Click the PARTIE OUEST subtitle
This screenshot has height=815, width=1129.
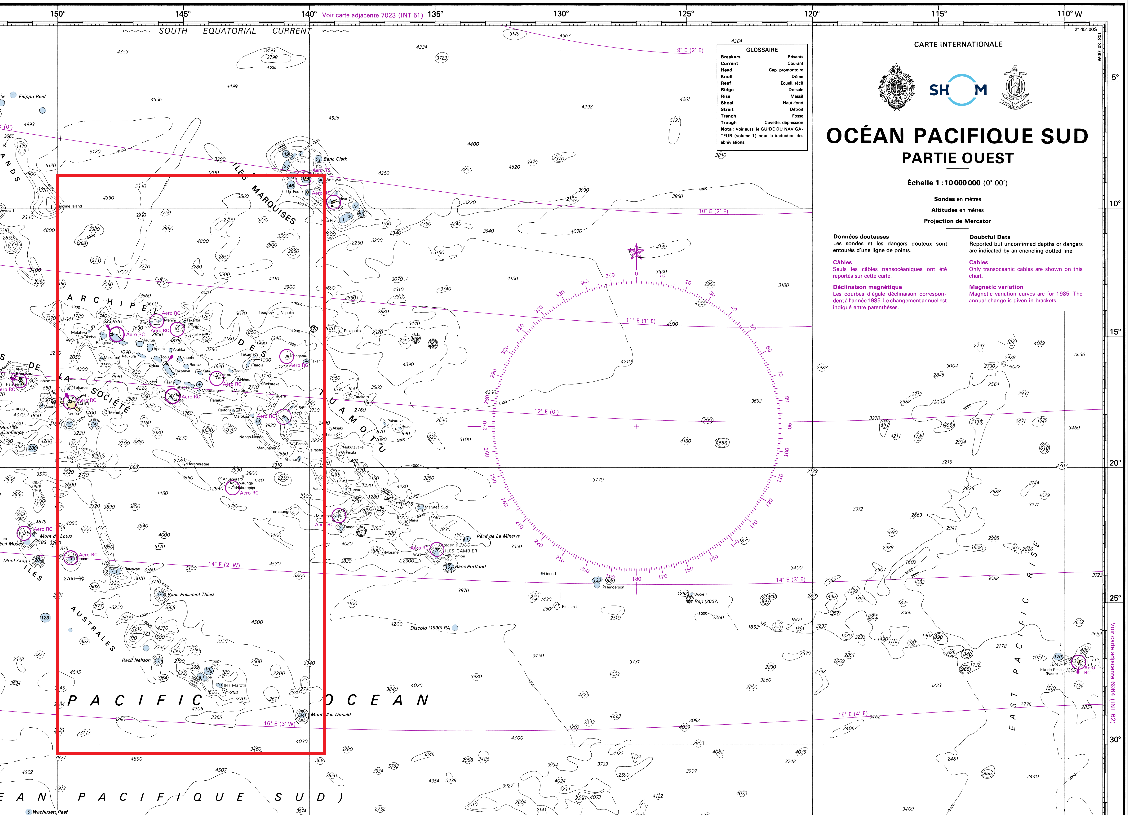pos(957,158)
